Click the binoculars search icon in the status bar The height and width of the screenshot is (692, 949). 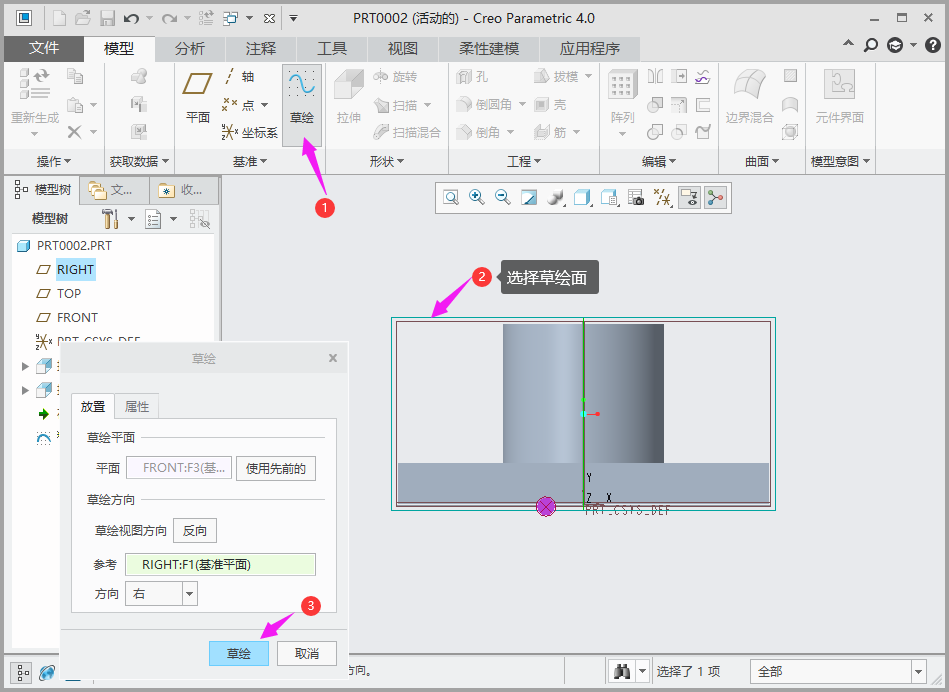622,671
